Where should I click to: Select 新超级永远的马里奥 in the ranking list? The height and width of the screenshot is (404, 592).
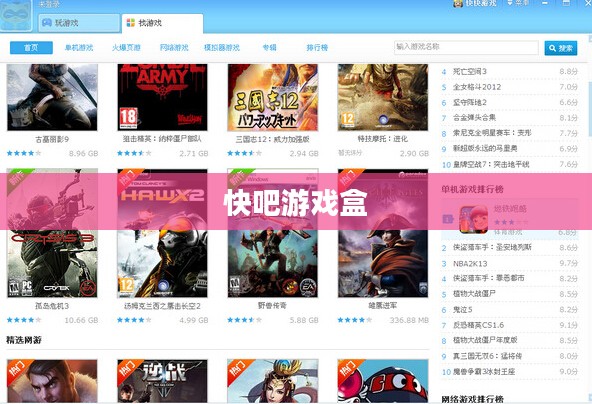485,148
